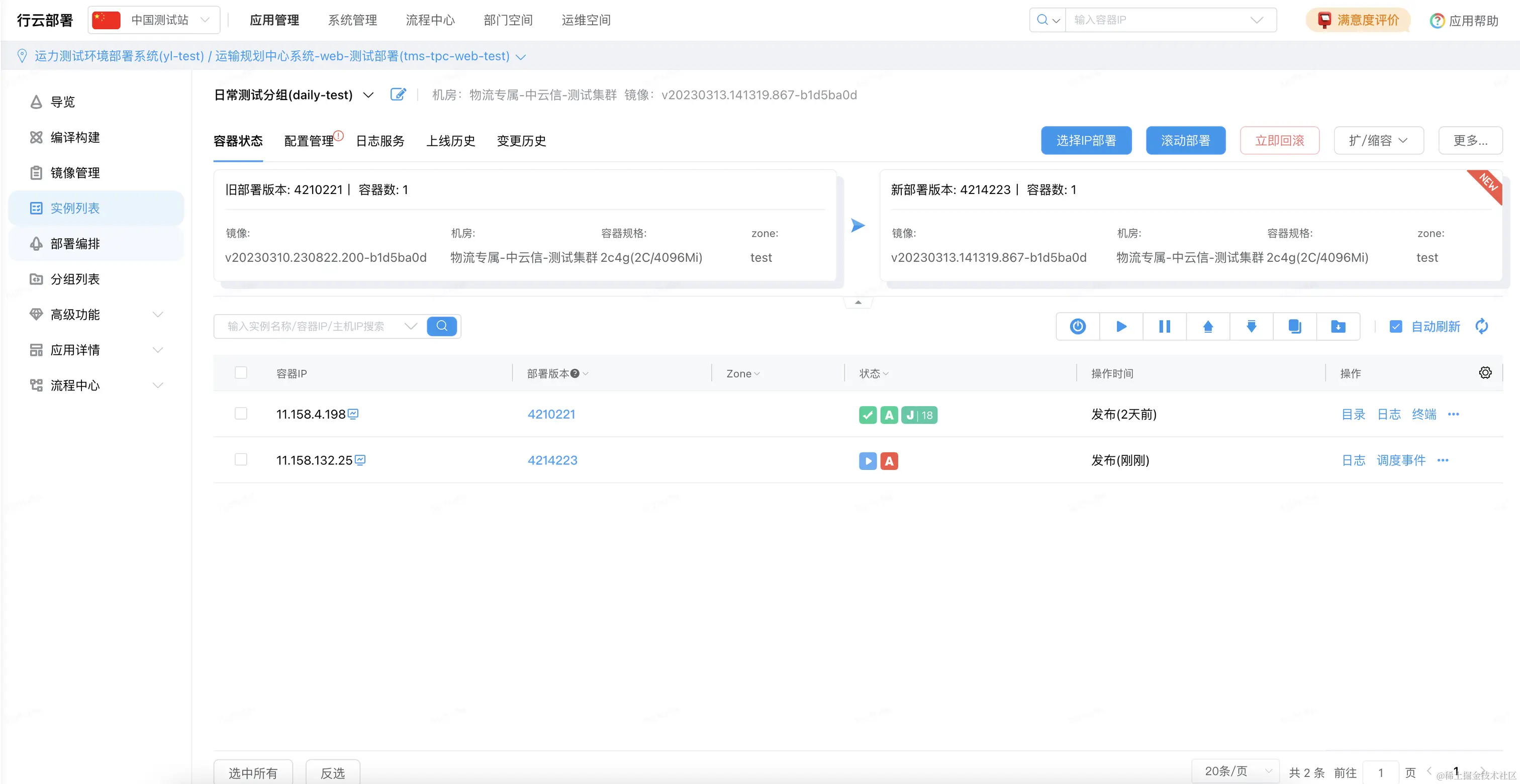Click the 滚动部署 button
This screenshot has height=784, width=1520.
click(1185, 140)
